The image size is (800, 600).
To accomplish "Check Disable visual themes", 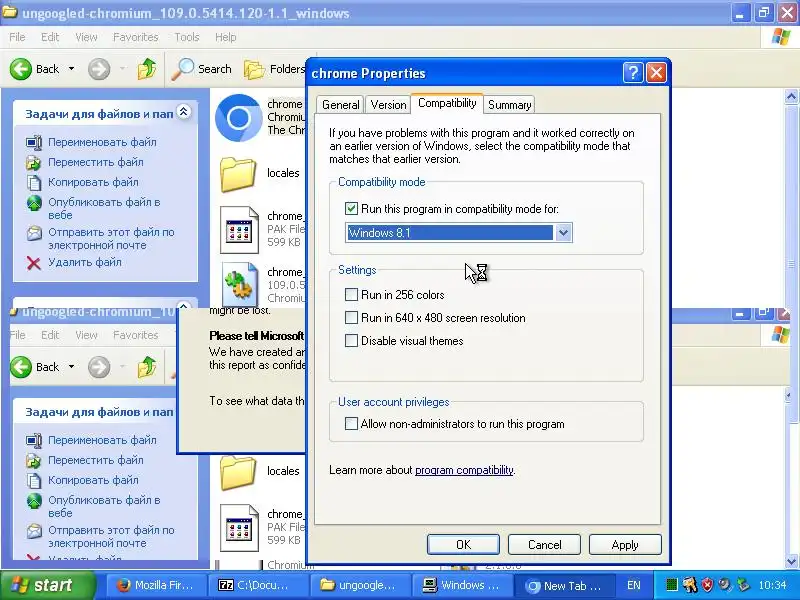I will [351, 340].
